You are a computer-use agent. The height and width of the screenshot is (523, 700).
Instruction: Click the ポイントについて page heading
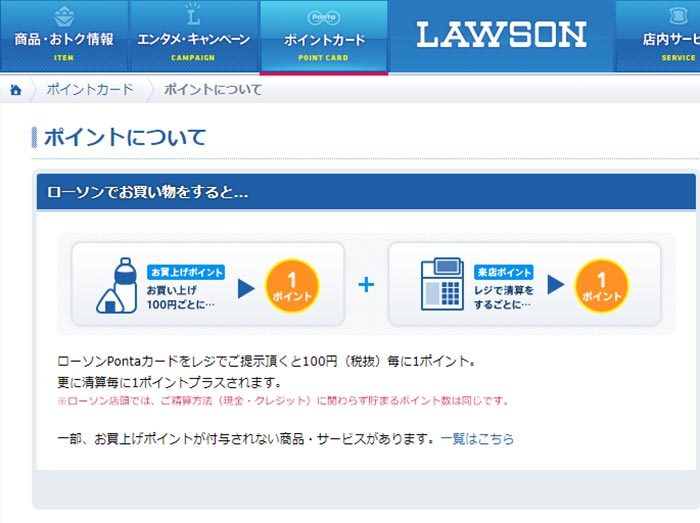click(125, 137)
